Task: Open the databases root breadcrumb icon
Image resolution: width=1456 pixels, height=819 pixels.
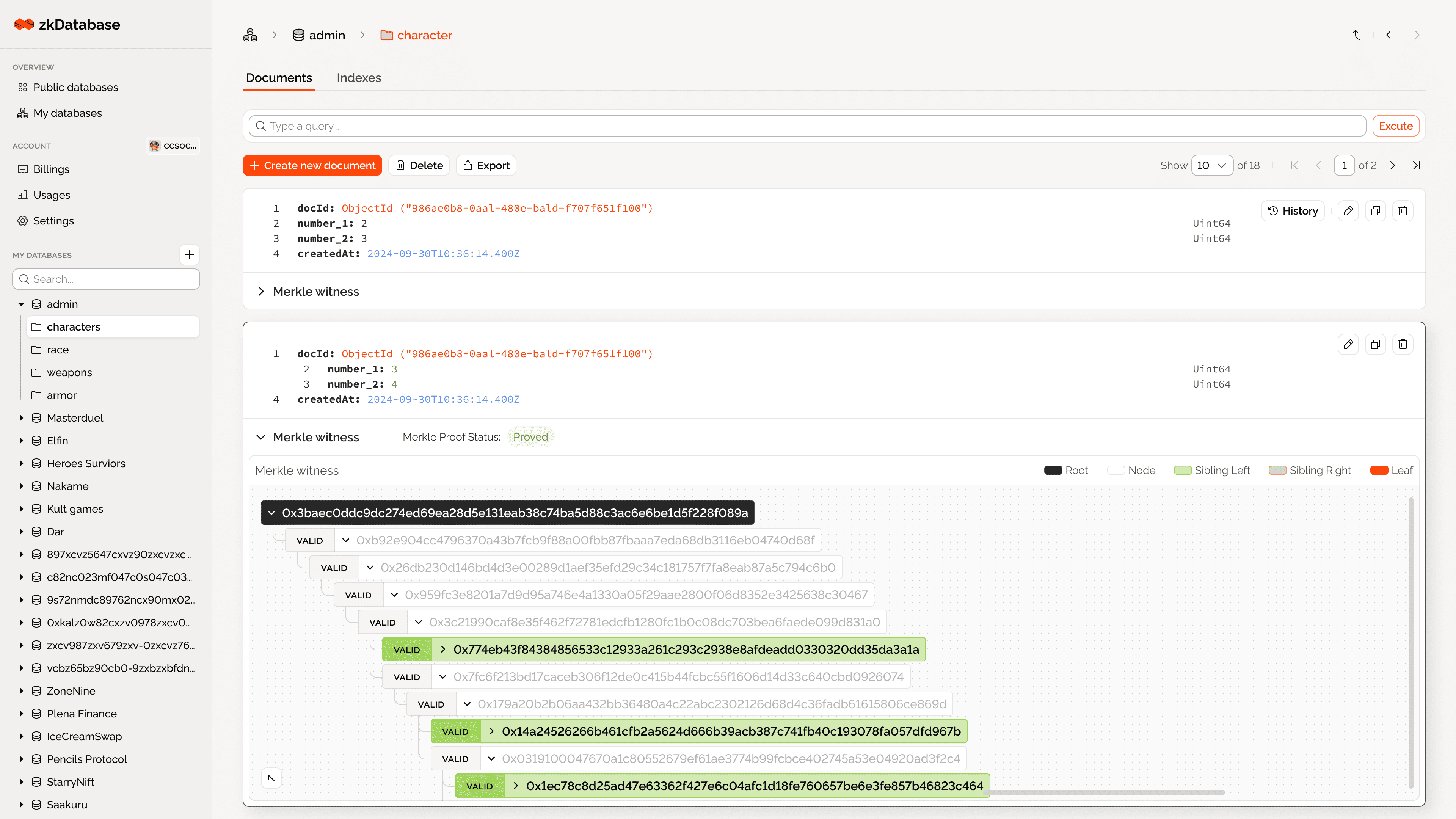Action: pyautogui.click(x=250, y=35)
